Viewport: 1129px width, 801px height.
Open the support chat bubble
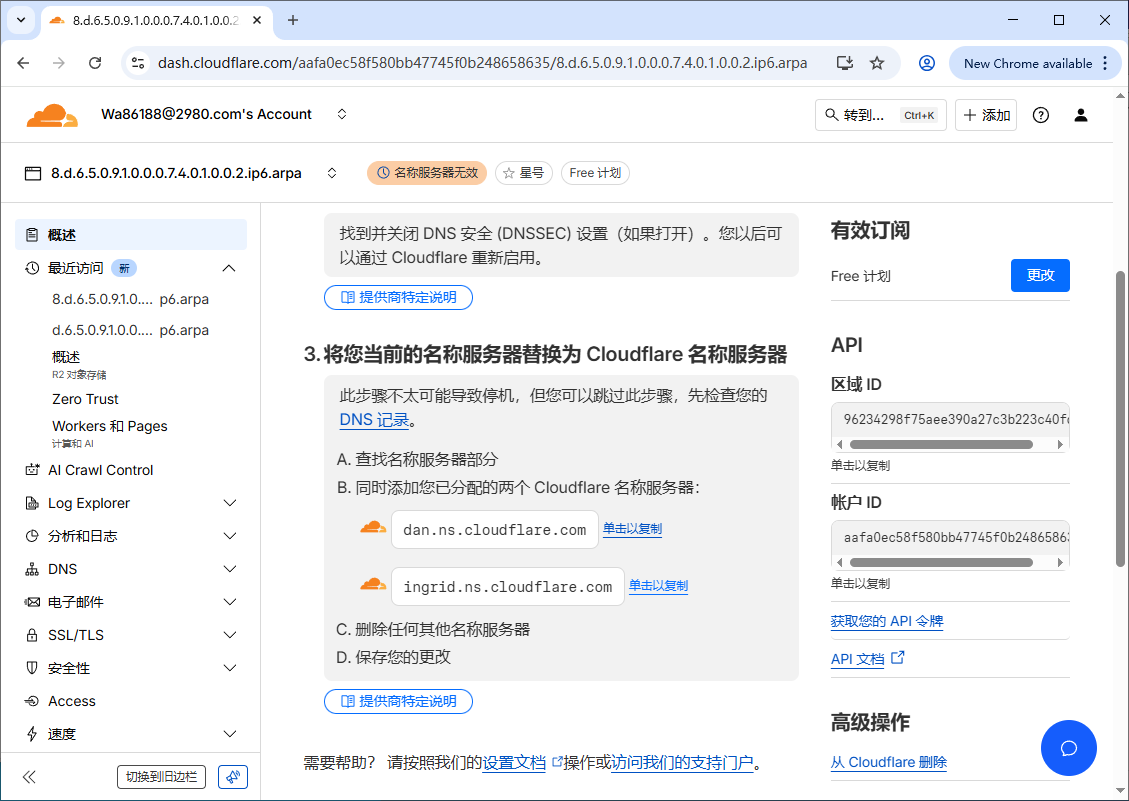pyautogui.click(x=1069, y=748)
